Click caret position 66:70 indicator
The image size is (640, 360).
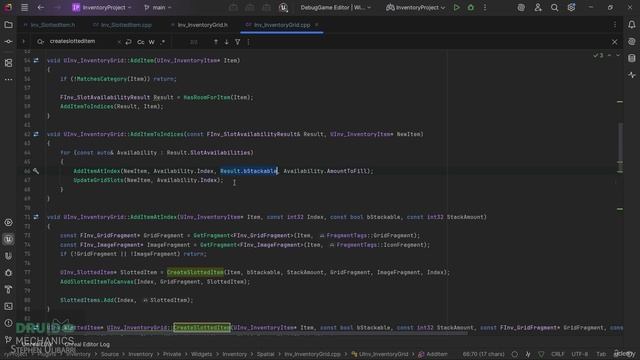483,354
